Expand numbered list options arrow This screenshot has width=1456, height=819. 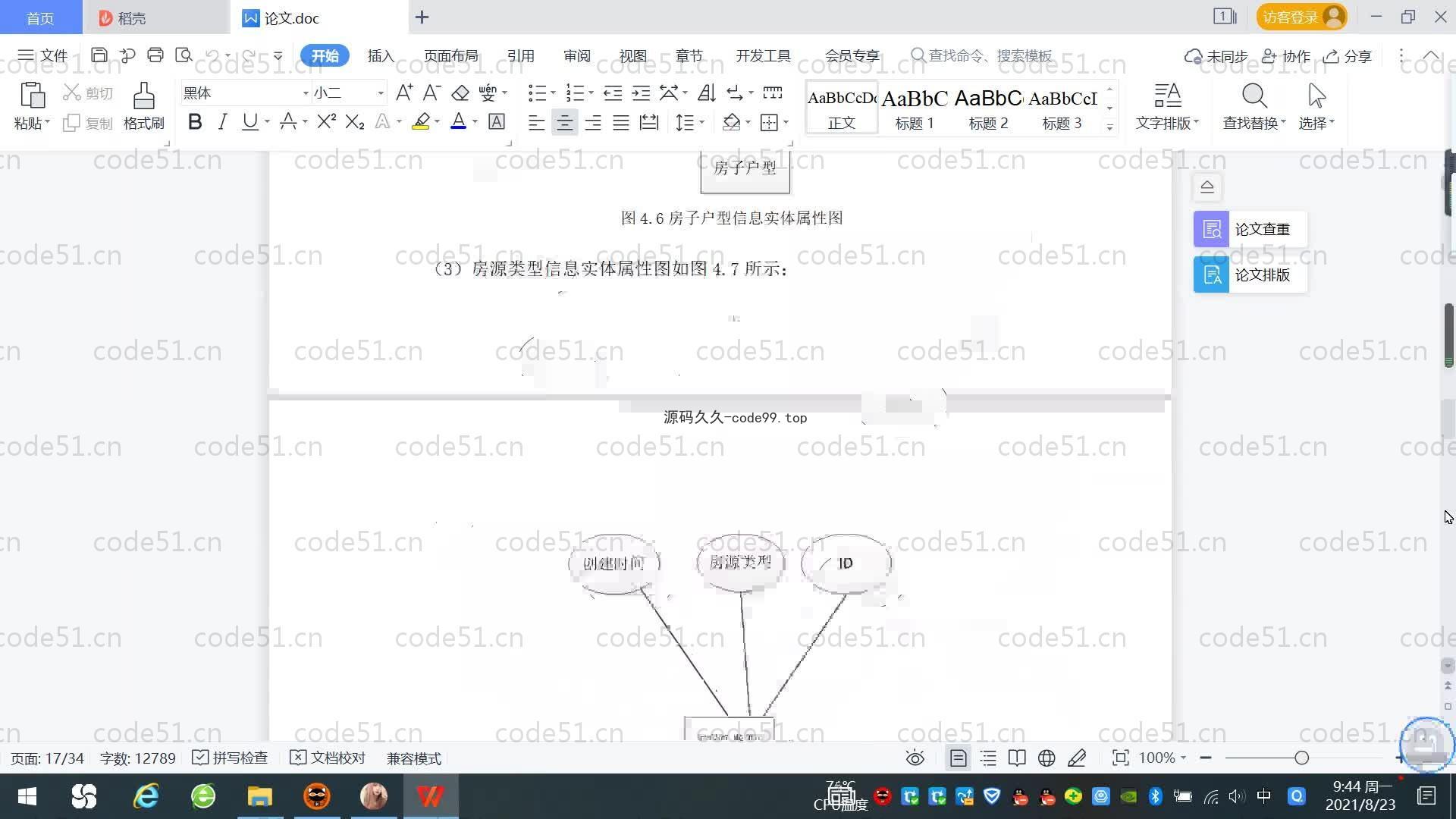tap(591, 93)
